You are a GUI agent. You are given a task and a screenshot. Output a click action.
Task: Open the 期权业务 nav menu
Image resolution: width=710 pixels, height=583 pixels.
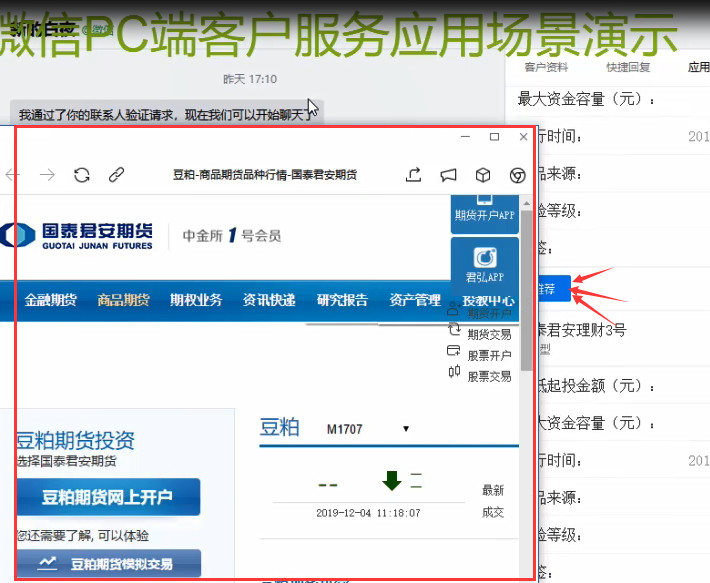tap(196, 300)
